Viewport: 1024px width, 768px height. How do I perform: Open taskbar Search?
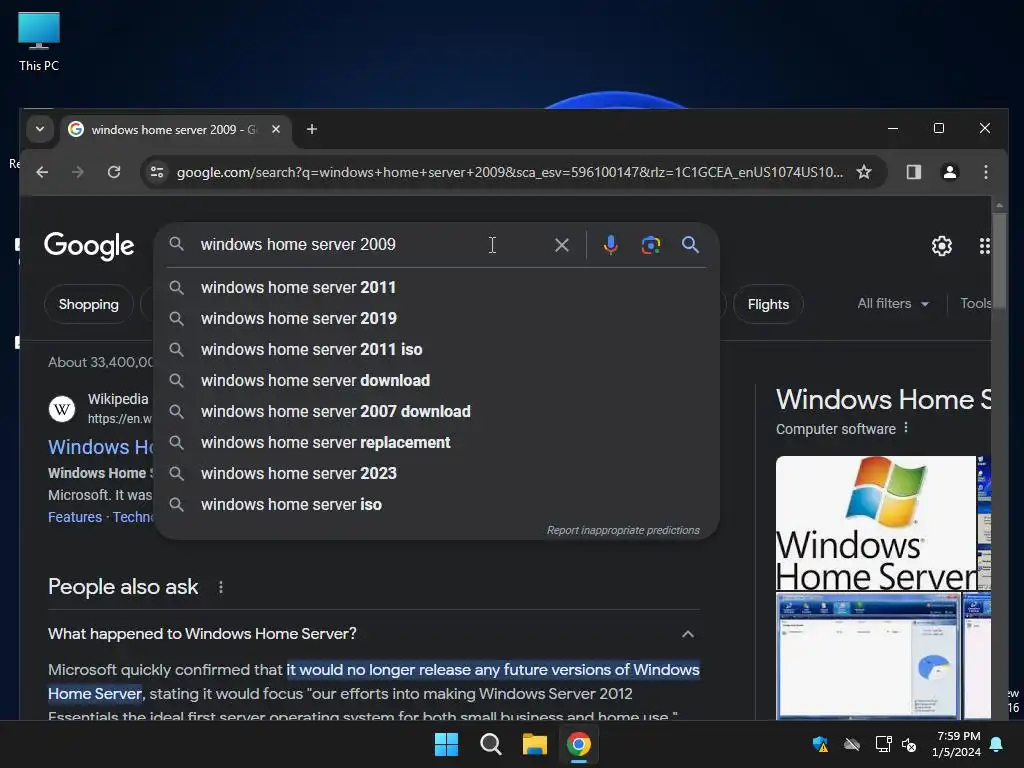(x=490, y=744)
